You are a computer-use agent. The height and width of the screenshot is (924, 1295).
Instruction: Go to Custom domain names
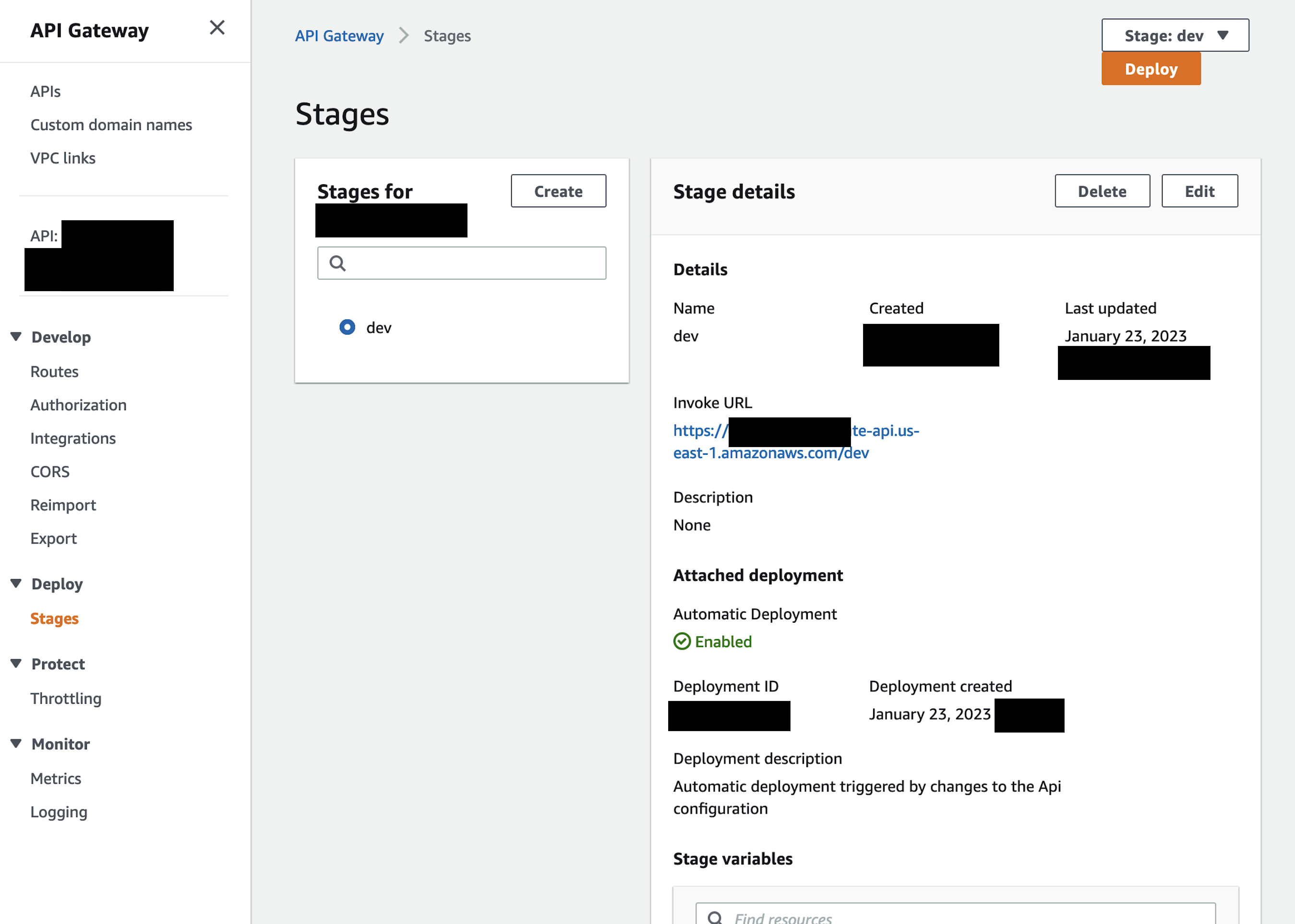click(x=111, y=125)
